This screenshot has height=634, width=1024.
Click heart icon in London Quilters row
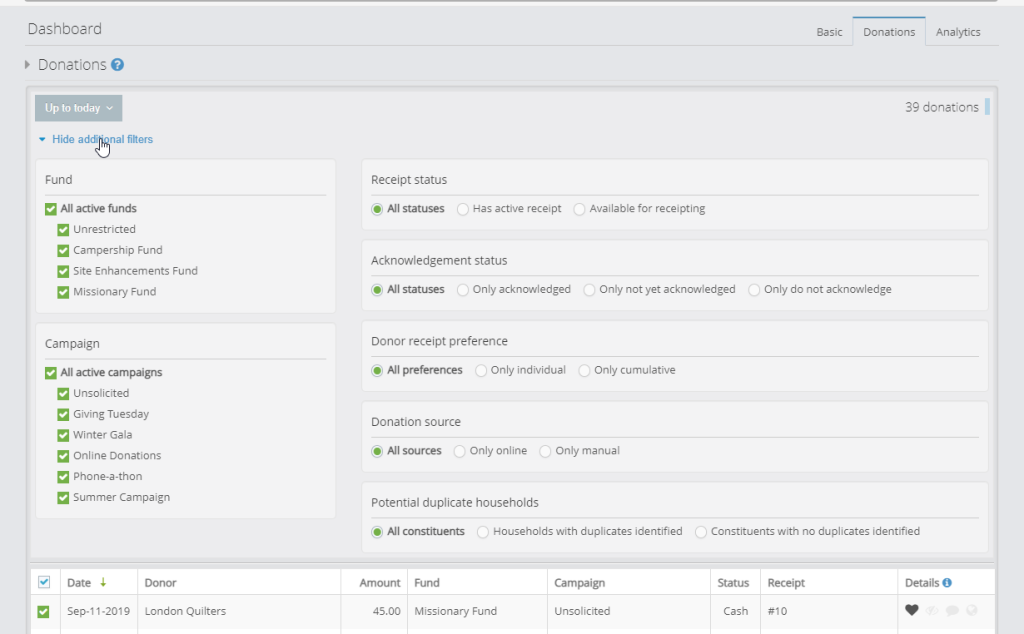(912, 610)
